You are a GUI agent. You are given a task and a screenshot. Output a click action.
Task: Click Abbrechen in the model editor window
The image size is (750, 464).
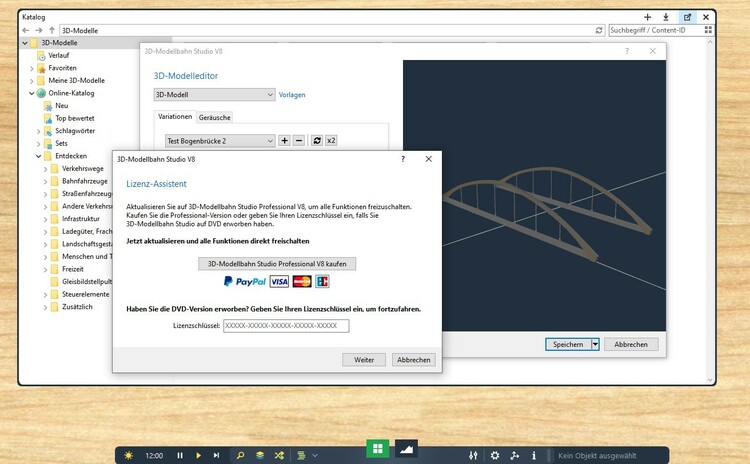(631, 344)
